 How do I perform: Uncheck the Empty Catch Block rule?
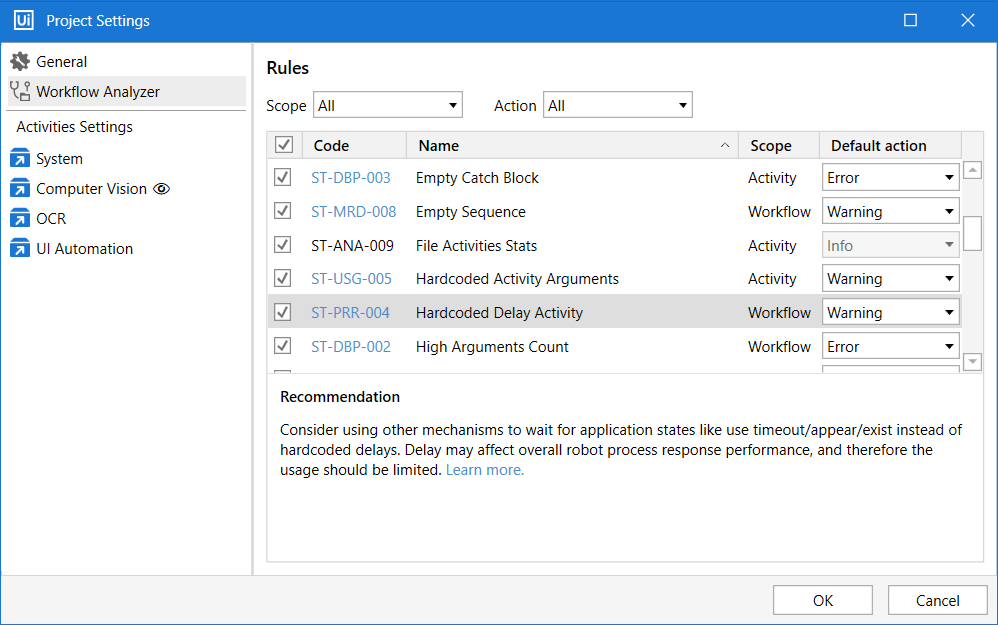click(283, 178)
